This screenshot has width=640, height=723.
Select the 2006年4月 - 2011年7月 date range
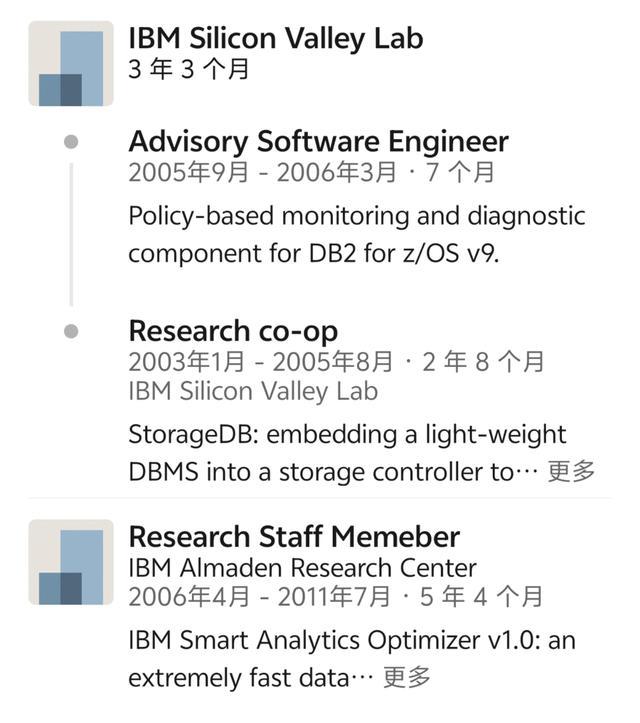coord(259,597)
